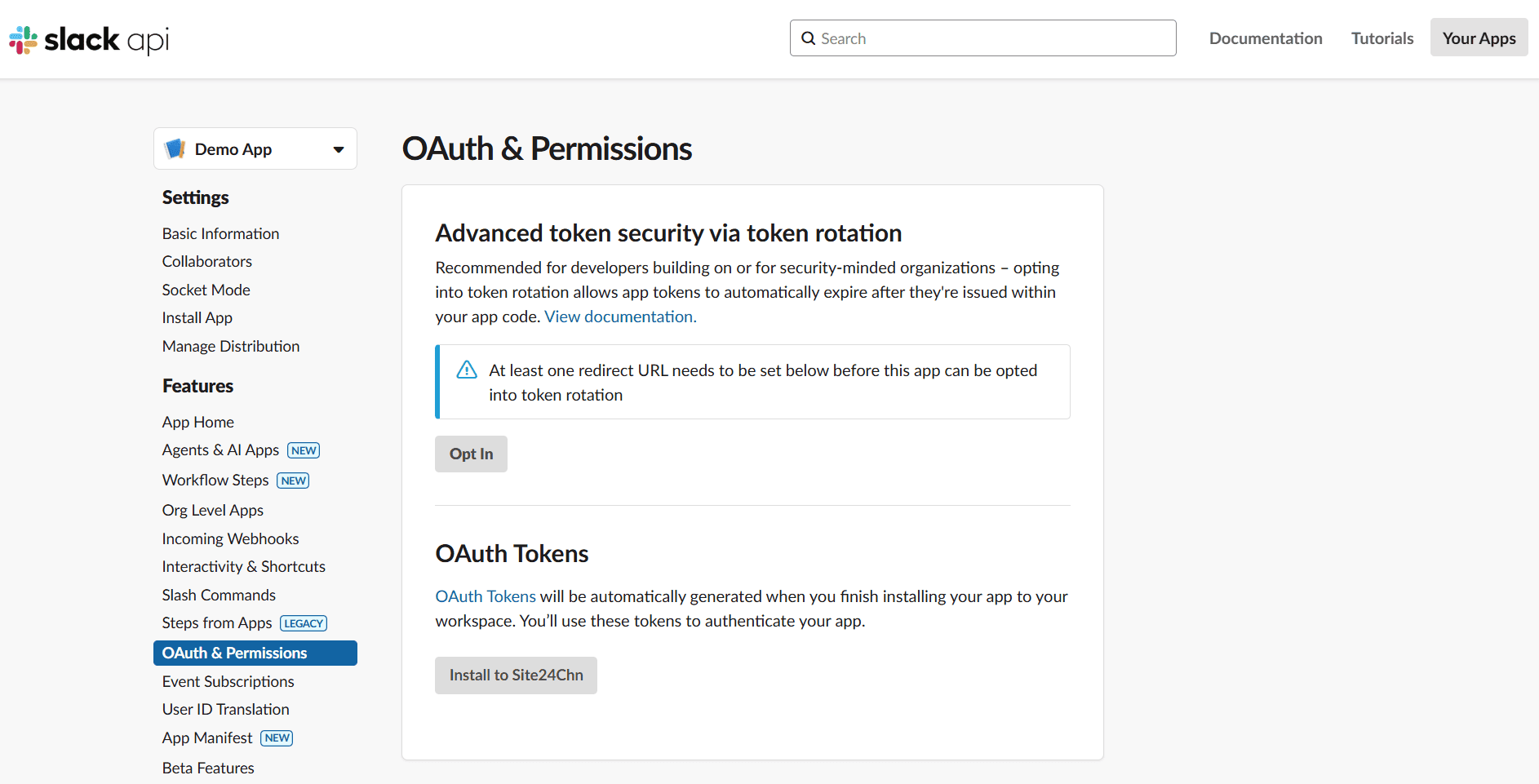Open Basic Information settings
1539x784 pixels.
(220, 233)
